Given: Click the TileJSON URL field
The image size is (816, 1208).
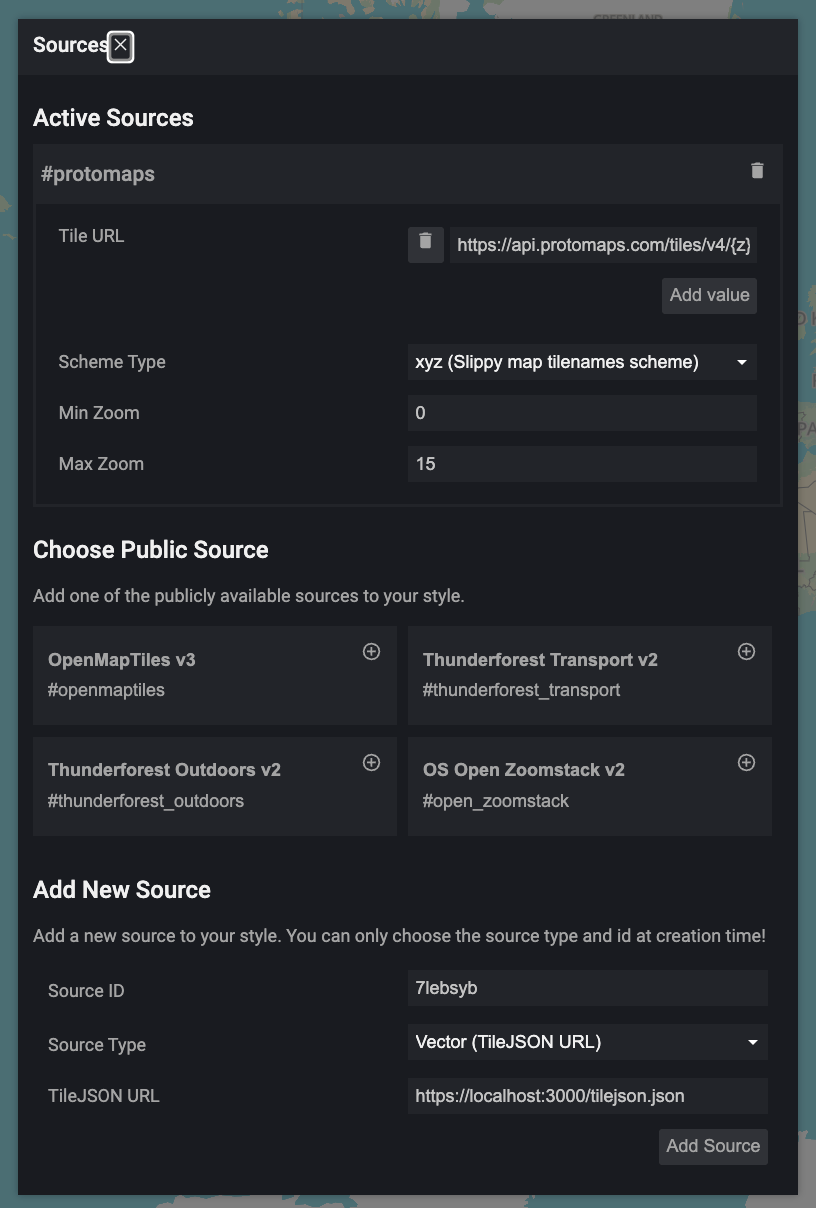Looking at the screenshot, I should (x=587, y=1095).
